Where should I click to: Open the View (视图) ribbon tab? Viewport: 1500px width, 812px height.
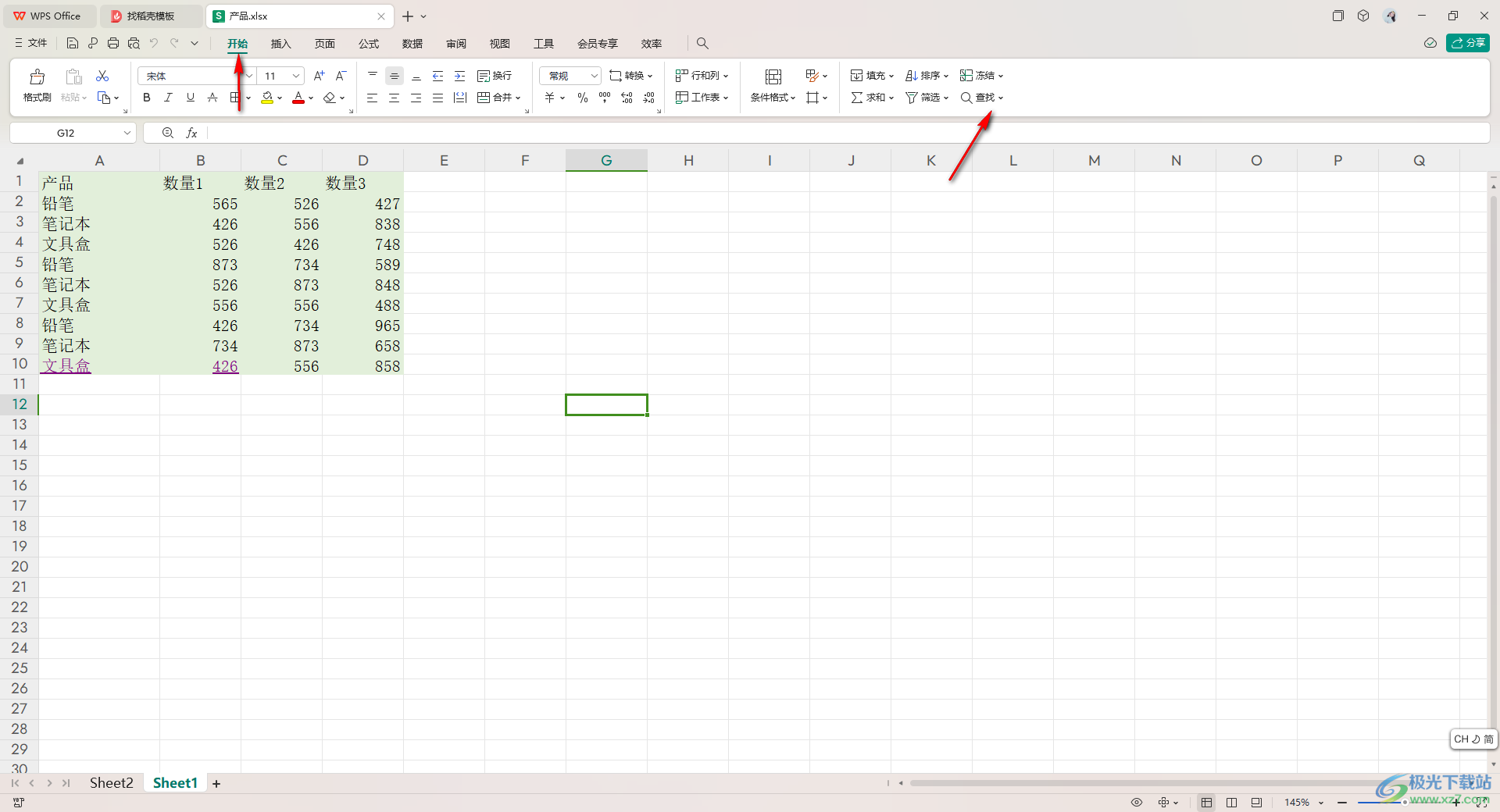(x=500, y=44)
